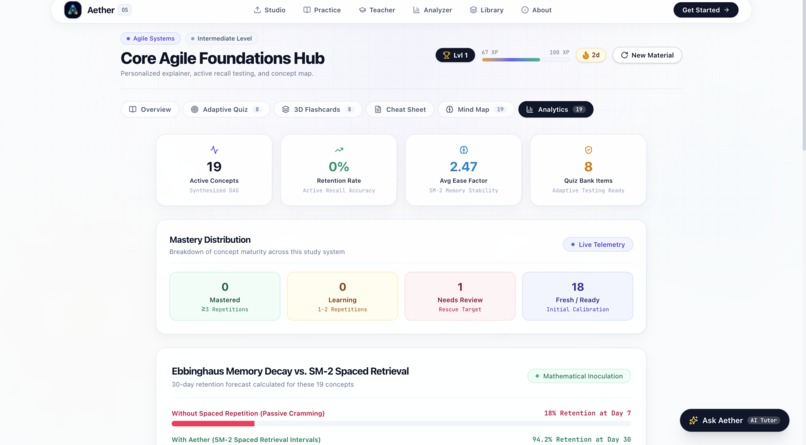Click the 3D Flashcards layers icon
The width and height of the screenshot is (806, 445).
tap(285, 109)
